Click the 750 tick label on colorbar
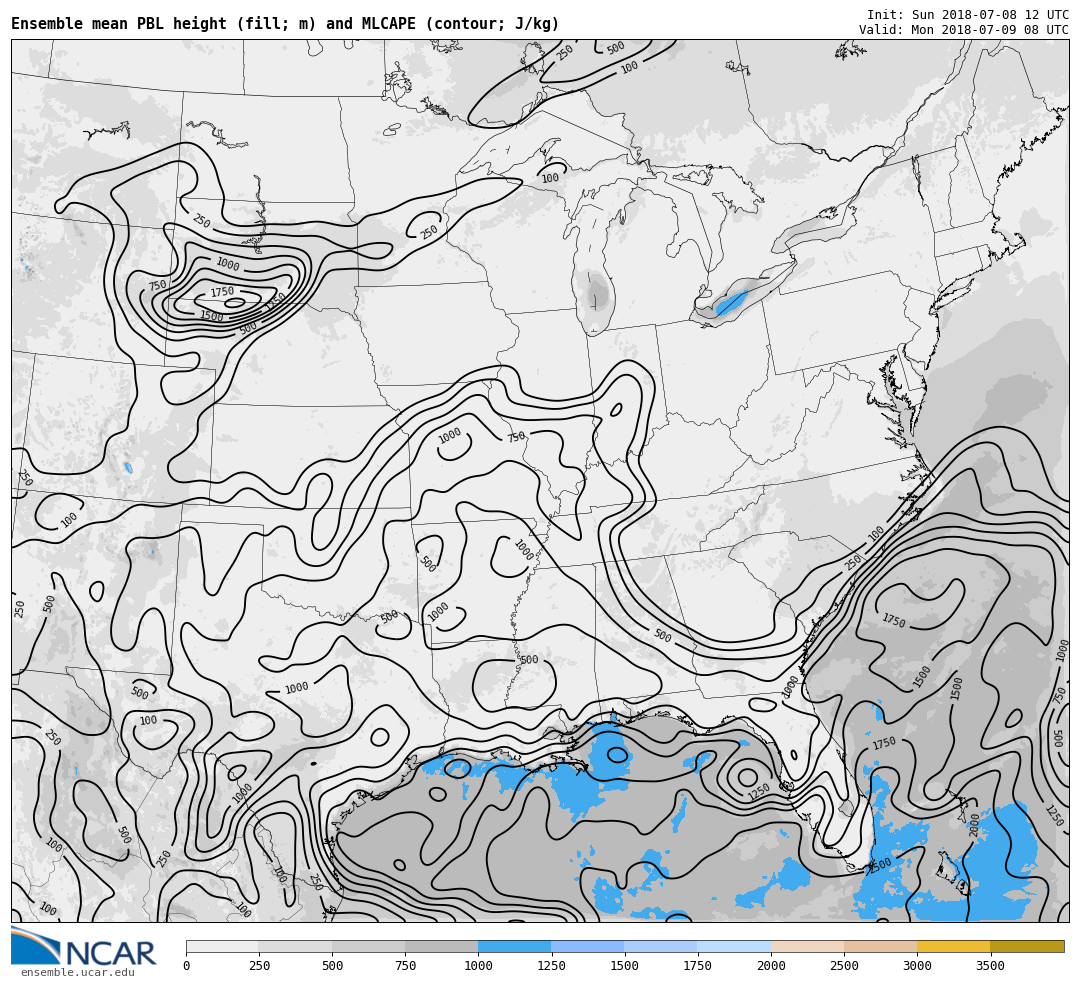The image size is (1080, 985). [405, 966]
